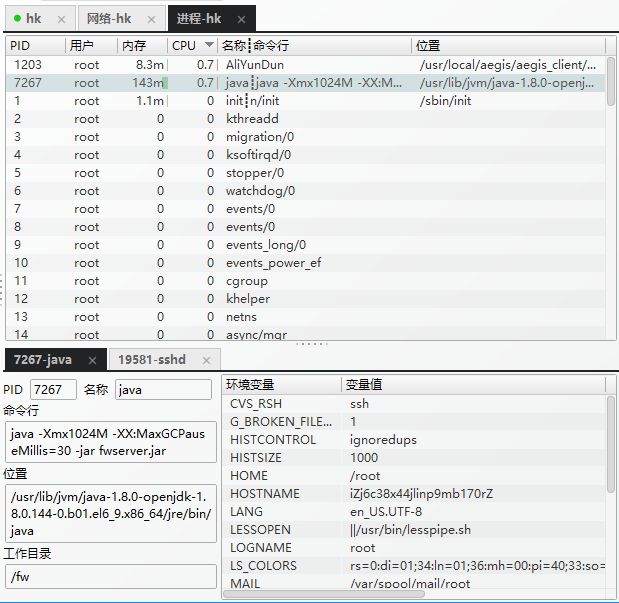619x603 pixels.
Task: Select events/0 row with PID 8
Action: click(x=305, y=227)
